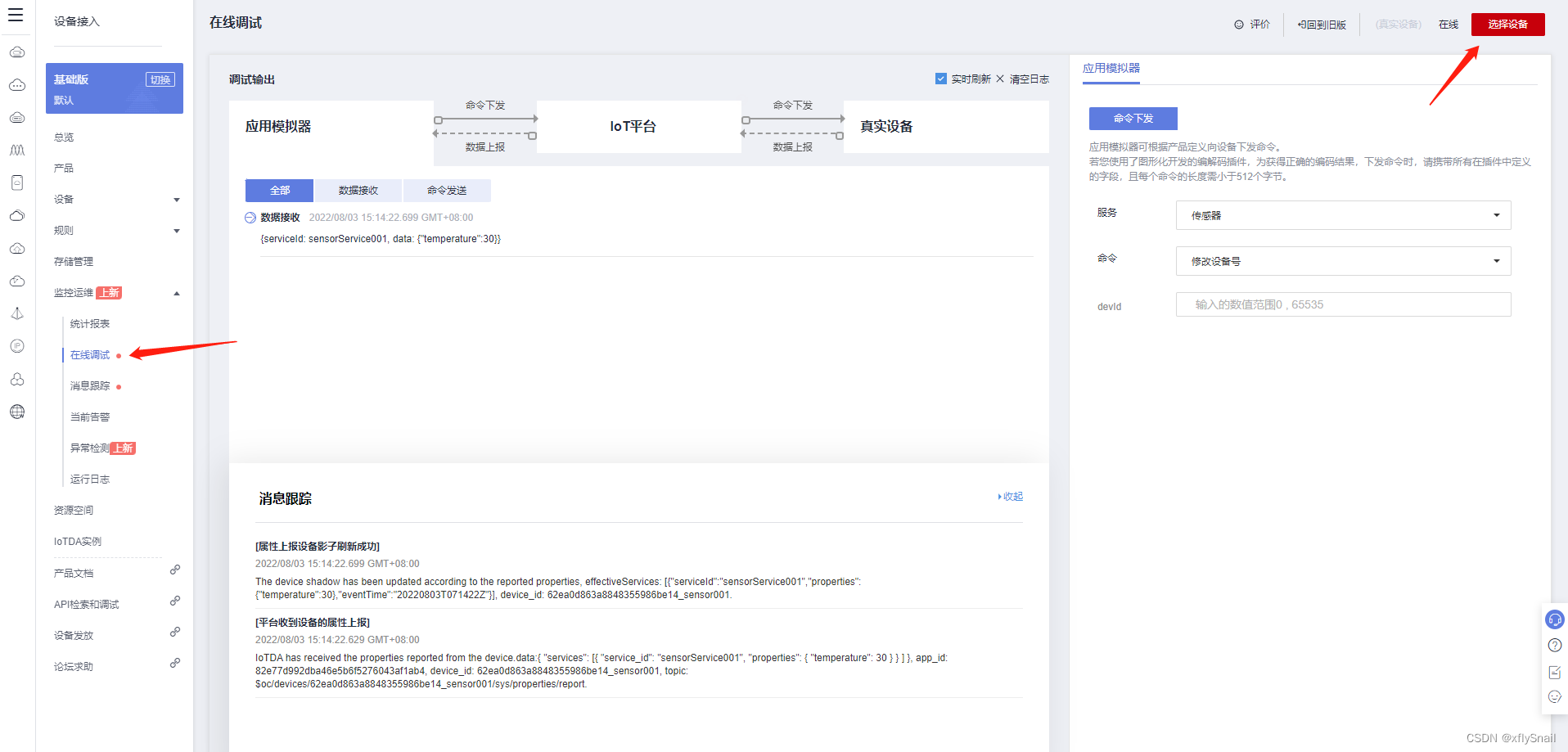Click the 切换 edition switch button

tap(160, 79)
